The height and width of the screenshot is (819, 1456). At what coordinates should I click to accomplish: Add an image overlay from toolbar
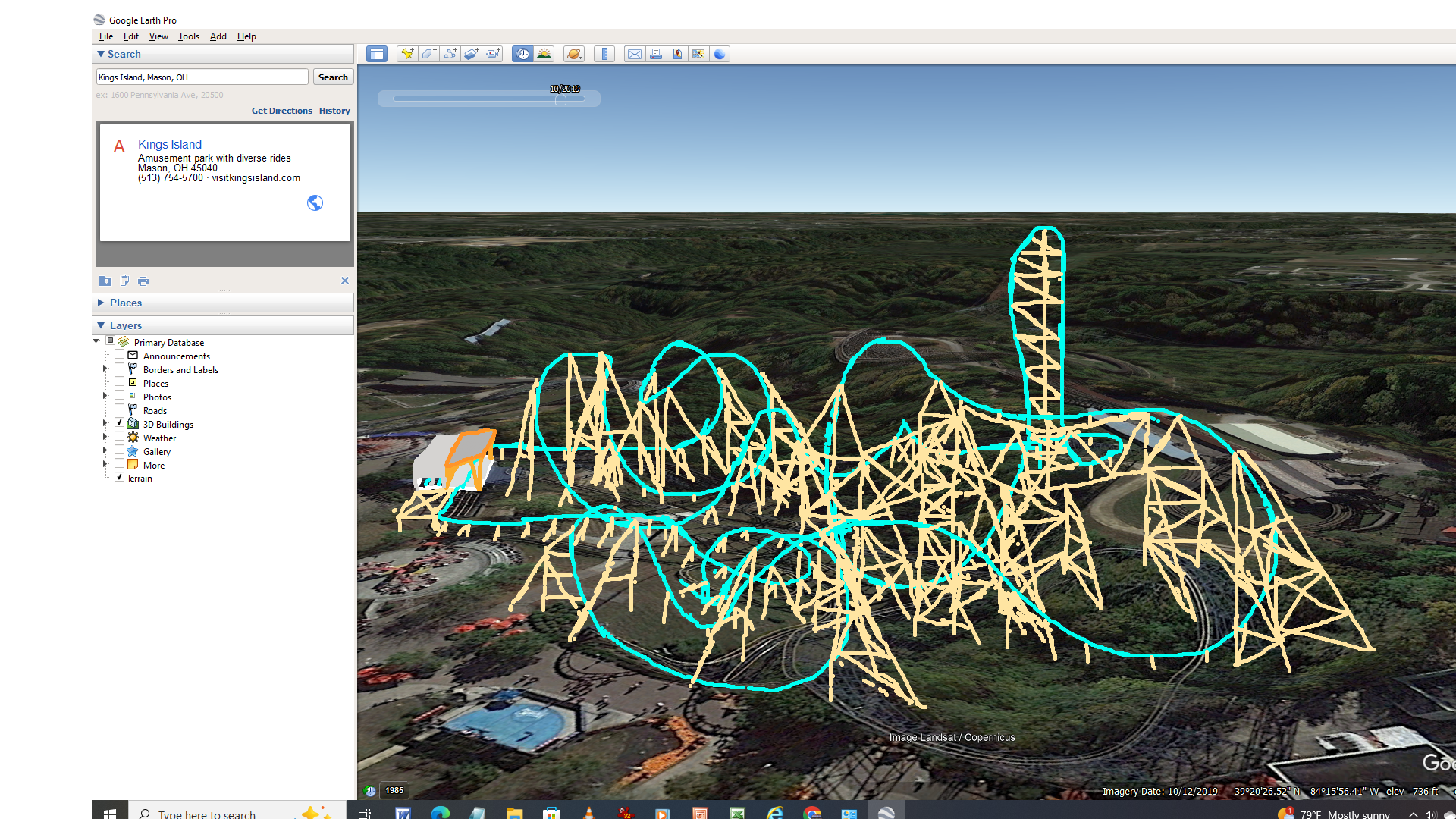point(471,54)
